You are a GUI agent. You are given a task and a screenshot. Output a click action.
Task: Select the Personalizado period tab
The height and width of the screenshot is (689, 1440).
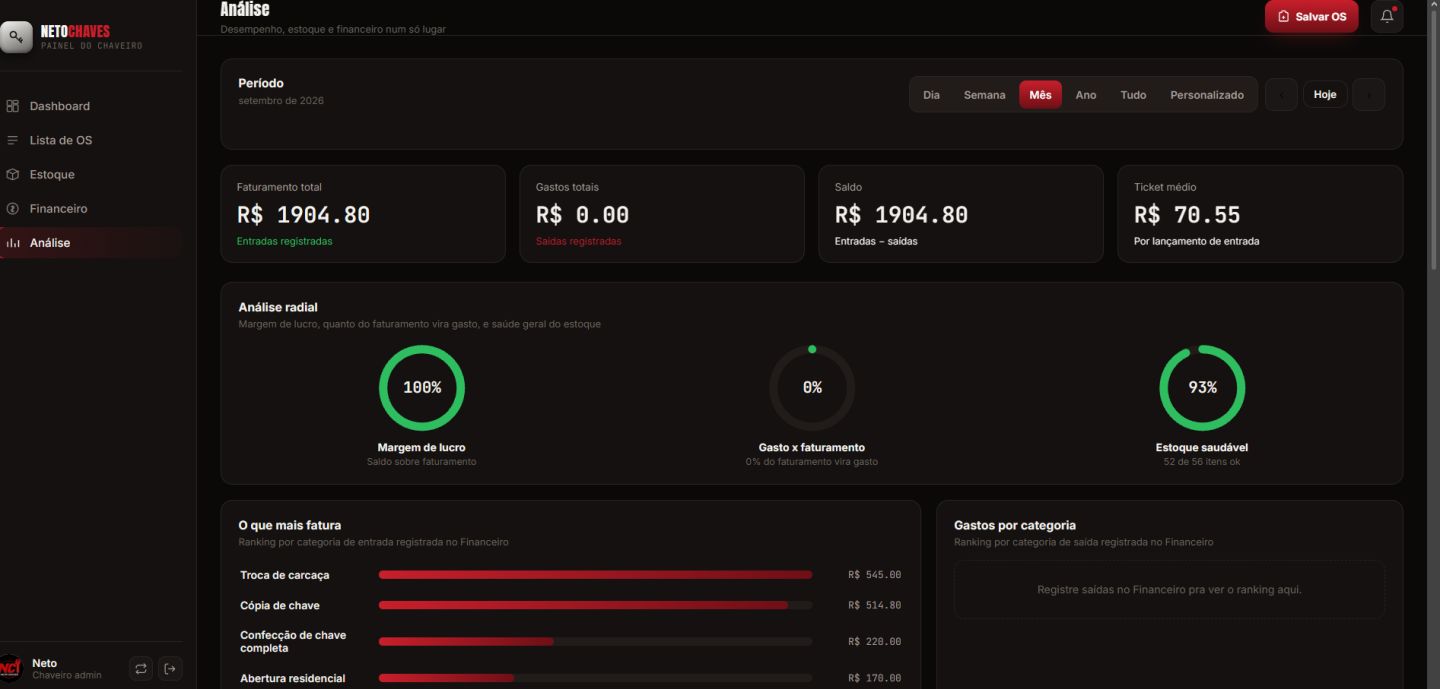tap(1207, 95)
